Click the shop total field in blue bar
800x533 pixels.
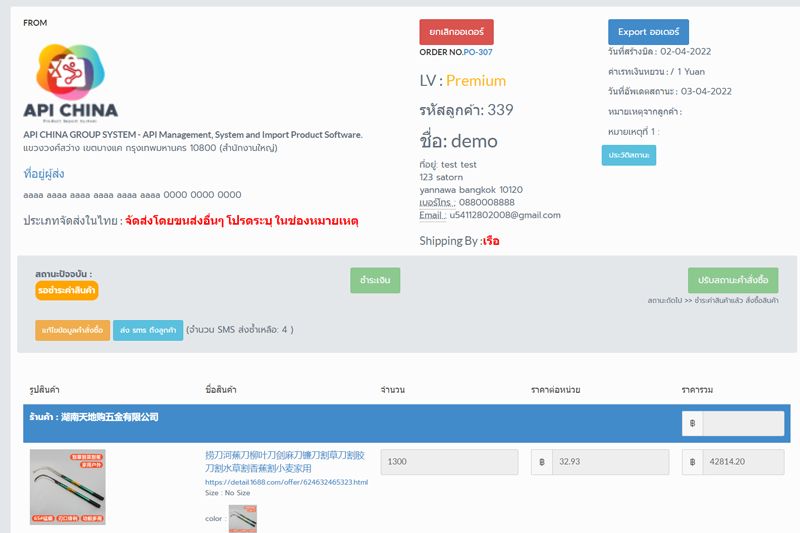[743, 423]
